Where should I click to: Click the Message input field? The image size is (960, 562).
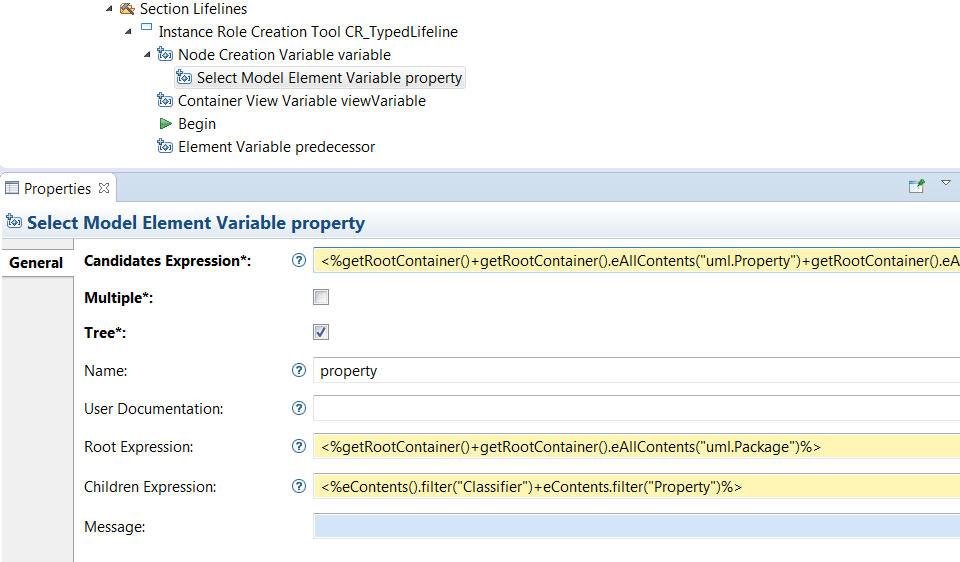click(x=636, y=526)
